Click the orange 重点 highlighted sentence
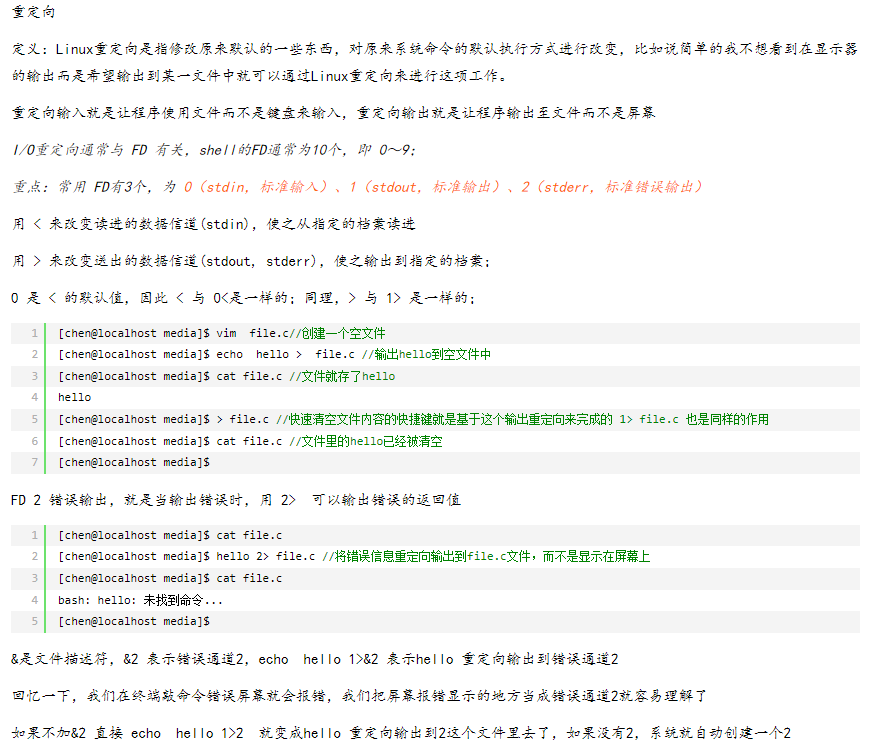The width and height of the screenshot is (872, 747). click(358, 187)
